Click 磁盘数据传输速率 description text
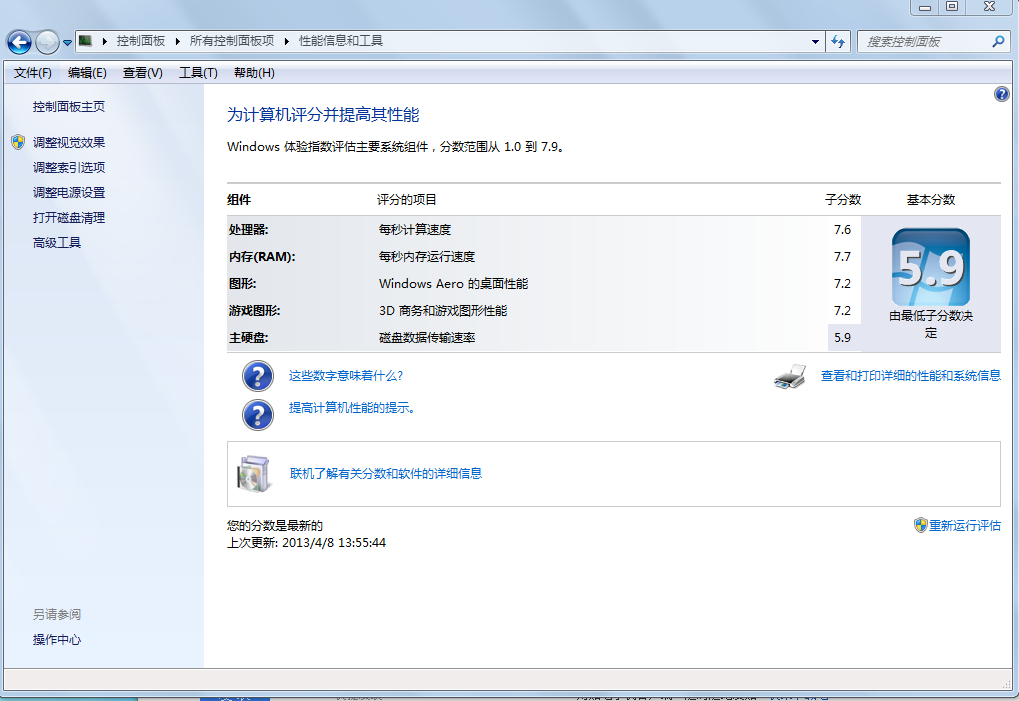 pyautogui.click(x=427, y=338)
